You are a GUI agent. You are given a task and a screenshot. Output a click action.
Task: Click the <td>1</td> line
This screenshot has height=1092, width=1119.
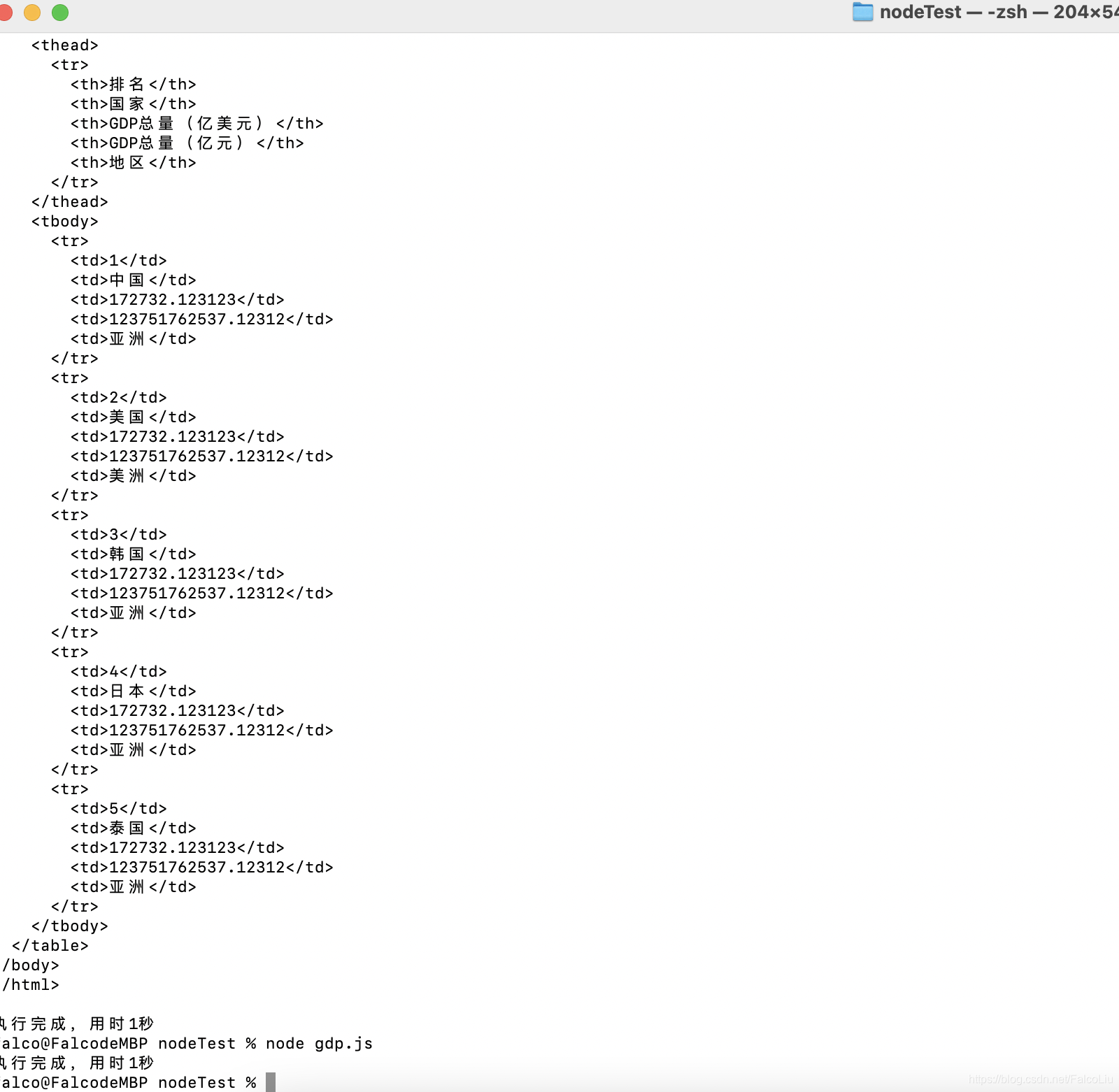tap(118, 261)
